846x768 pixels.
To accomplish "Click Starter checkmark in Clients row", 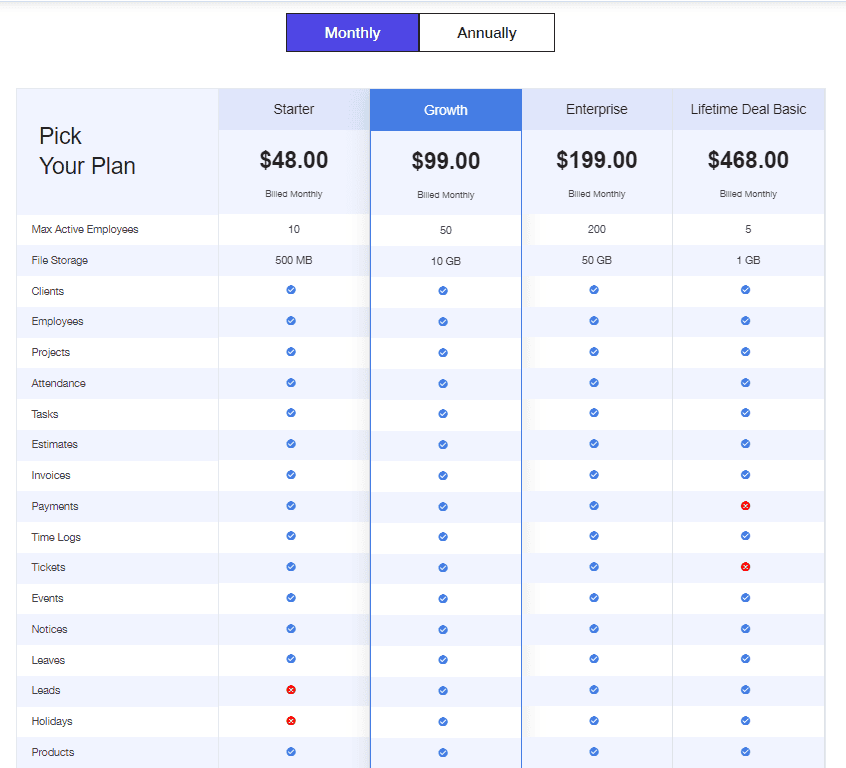I will 291,290.
